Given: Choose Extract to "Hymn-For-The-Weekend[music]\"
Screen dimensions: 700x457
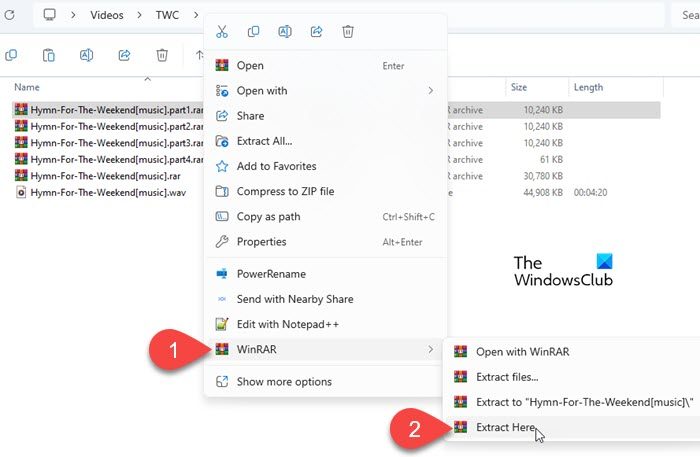Looking at the screenshot, I should click(574, 402).
